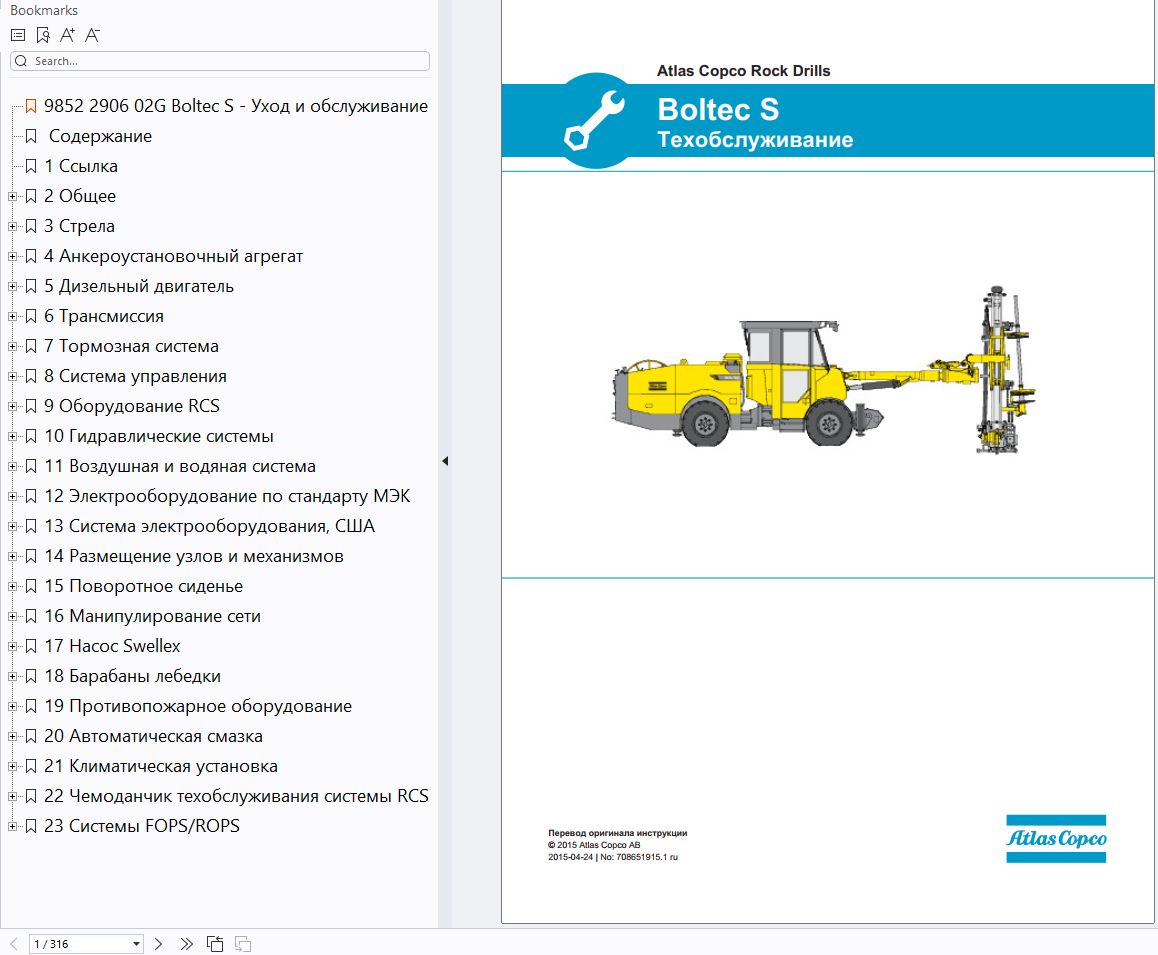Screen dimensions: 1158x955
Task: Click bookmark icon beside Содержание
Action: 31,136
